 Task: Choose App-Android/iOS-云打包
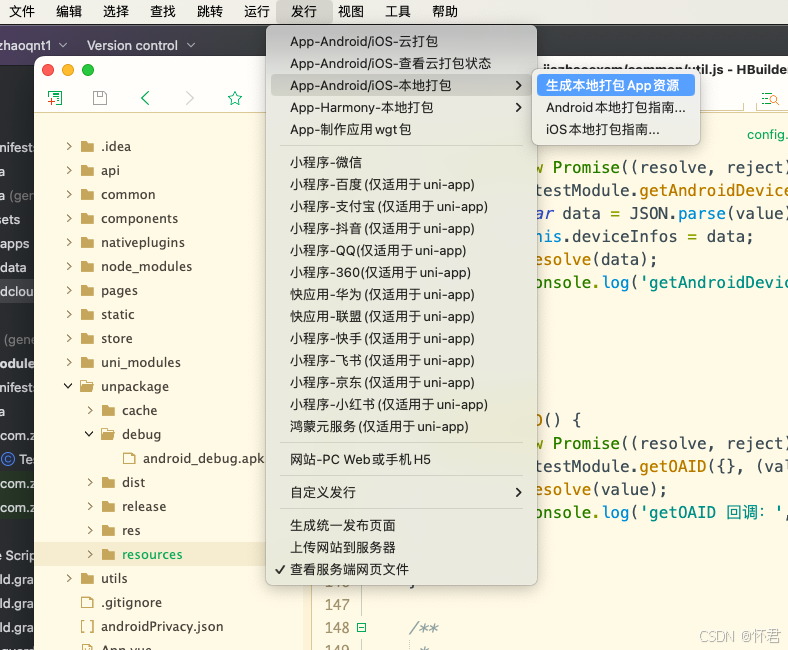pyautogui.click(x=401, y=41)
